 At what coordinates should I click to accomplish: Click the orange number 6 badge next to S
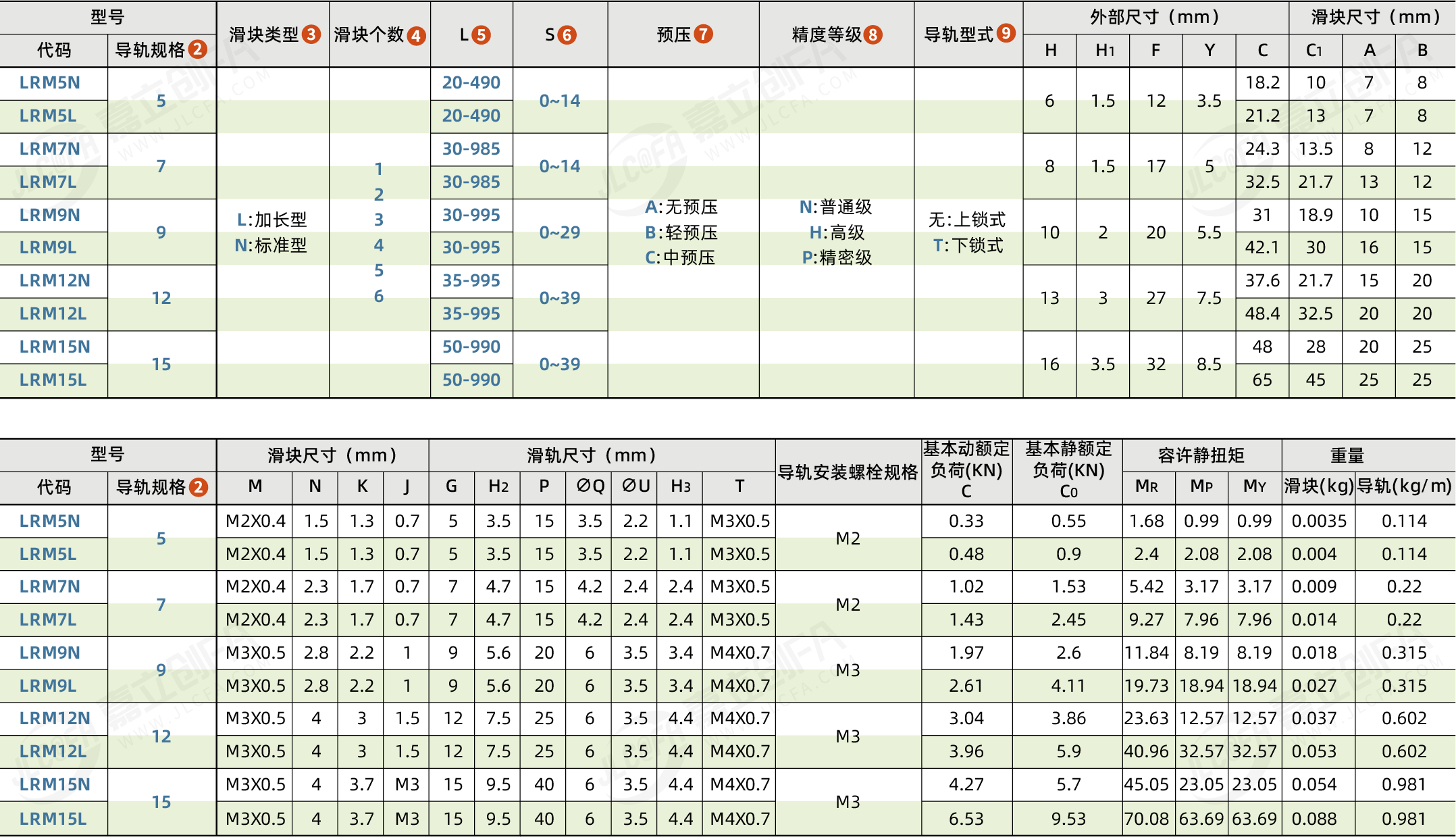[567, 34]
